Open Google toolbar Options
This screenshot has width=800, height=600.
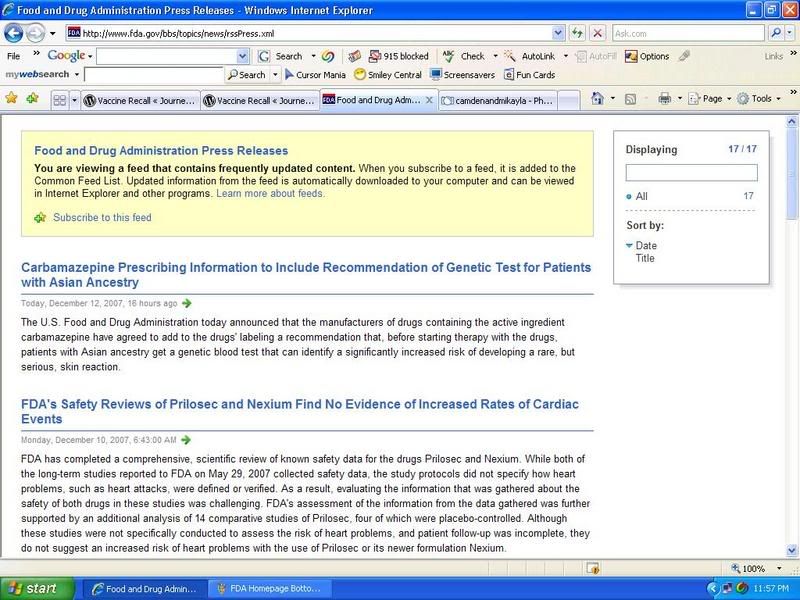(647, 56)
